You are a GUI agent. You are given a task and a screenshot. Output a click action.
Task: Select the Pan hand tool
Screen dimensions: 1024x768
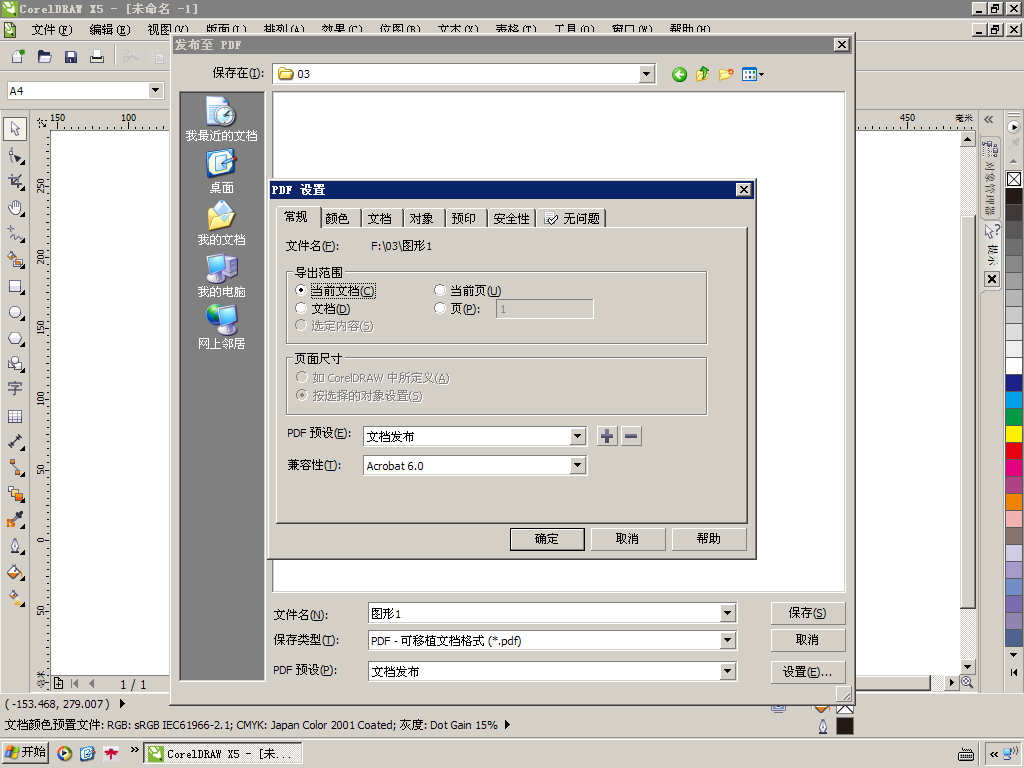pyautogui.click(x=15, y=208)
